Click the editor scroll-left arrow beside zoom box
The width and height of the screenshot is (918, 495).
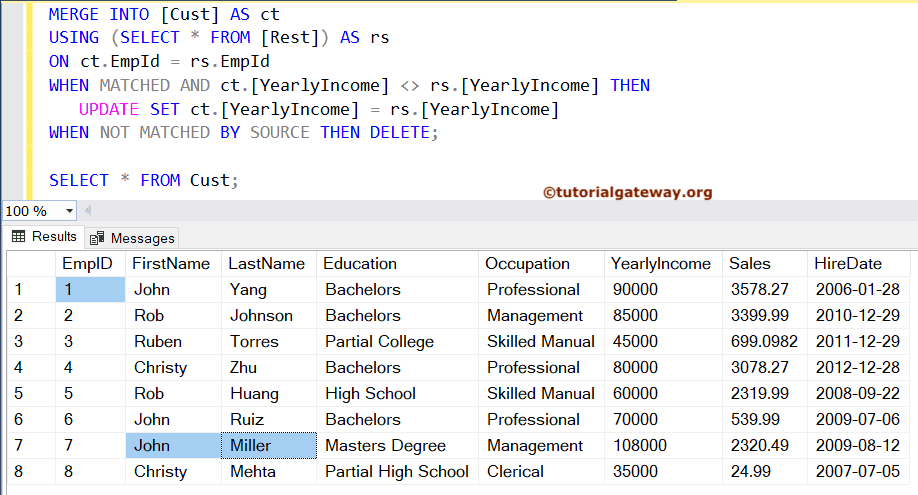pos(87,211)
